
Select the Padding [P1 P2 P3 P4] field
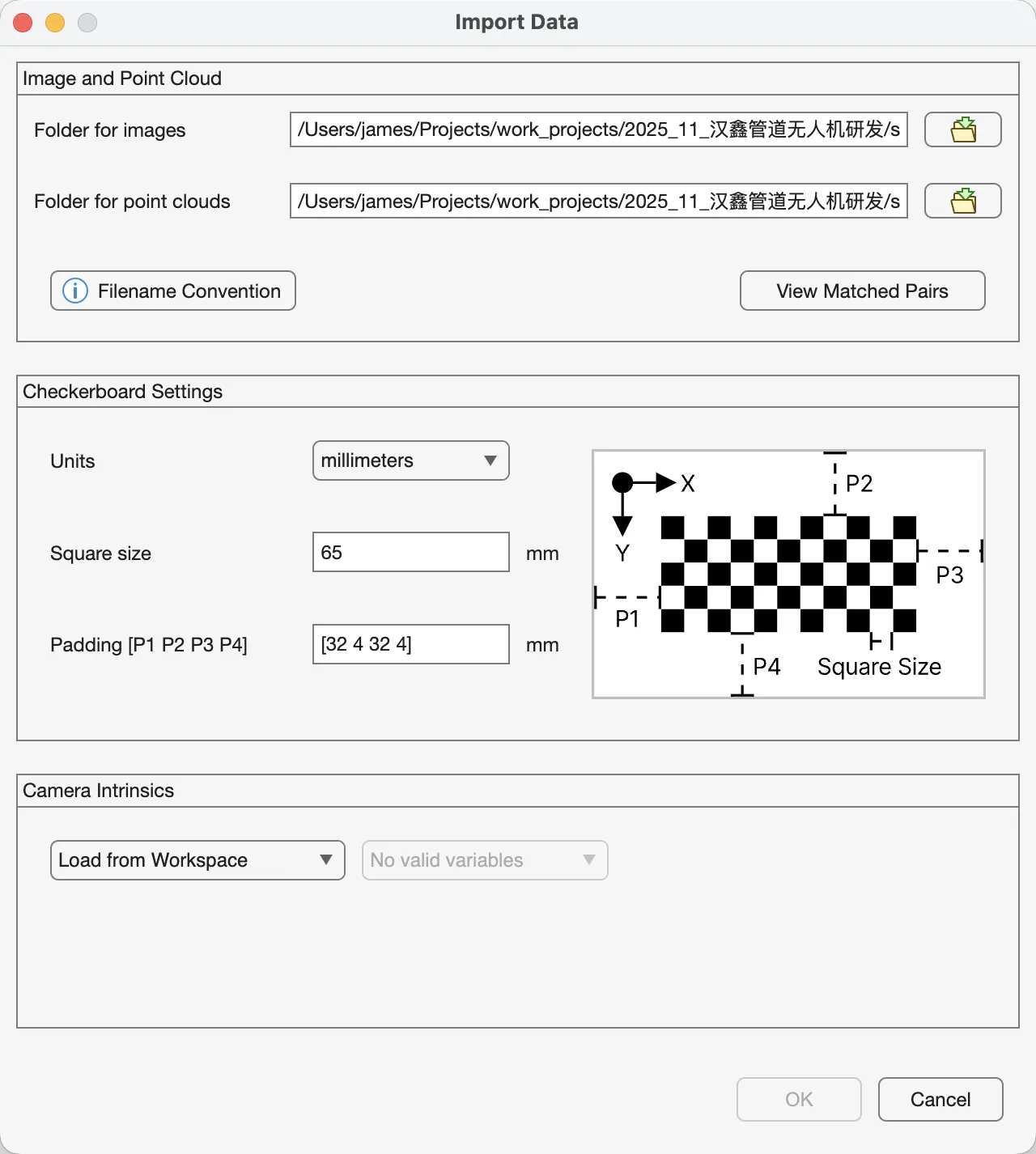410,644
